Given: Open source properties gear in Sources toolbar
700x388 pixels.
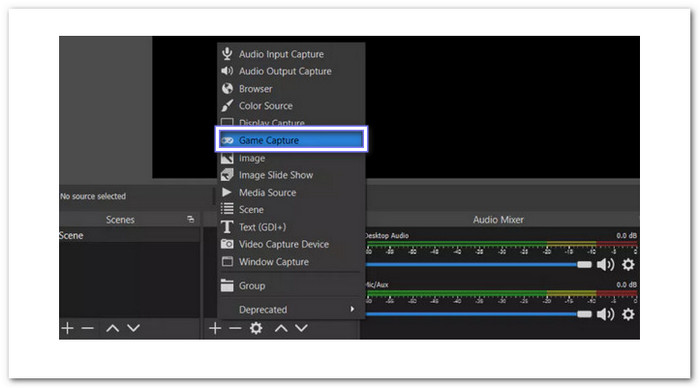Looking at the screenshot, I should [256, 328].
